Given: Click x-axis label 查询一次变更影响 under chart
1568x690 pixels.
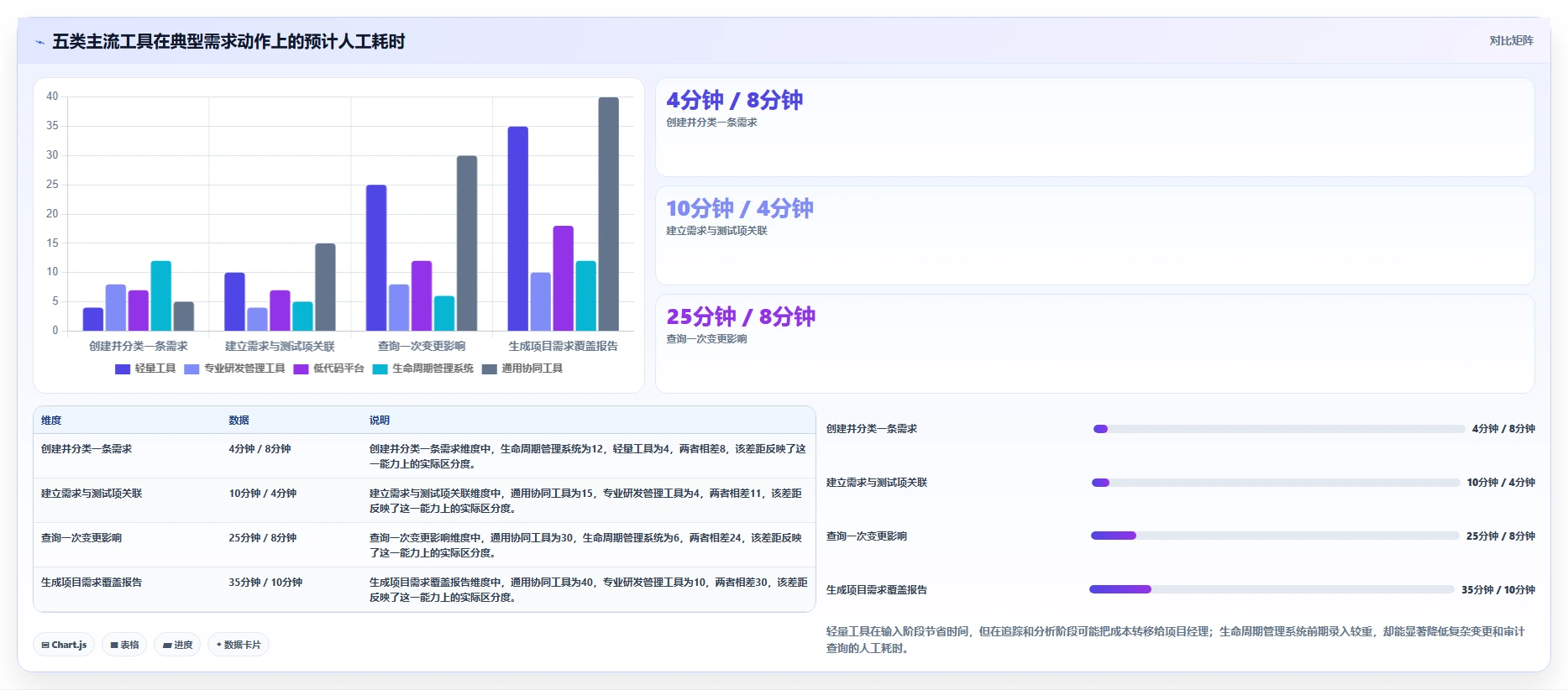Looking at the screenshot, I should pyautogui.click(x=422, y=346).
